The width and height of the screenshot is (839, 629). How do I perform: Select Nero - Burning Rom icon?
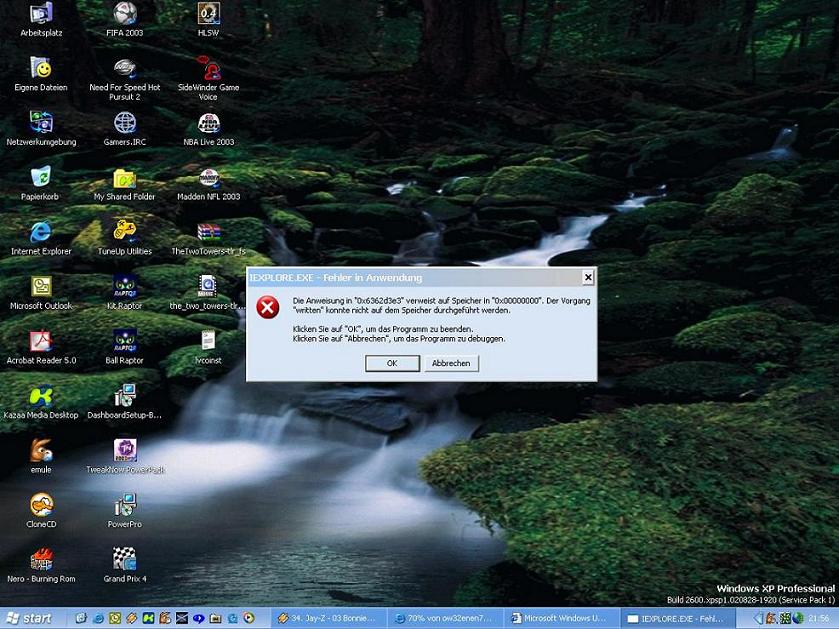click(41, 565)
